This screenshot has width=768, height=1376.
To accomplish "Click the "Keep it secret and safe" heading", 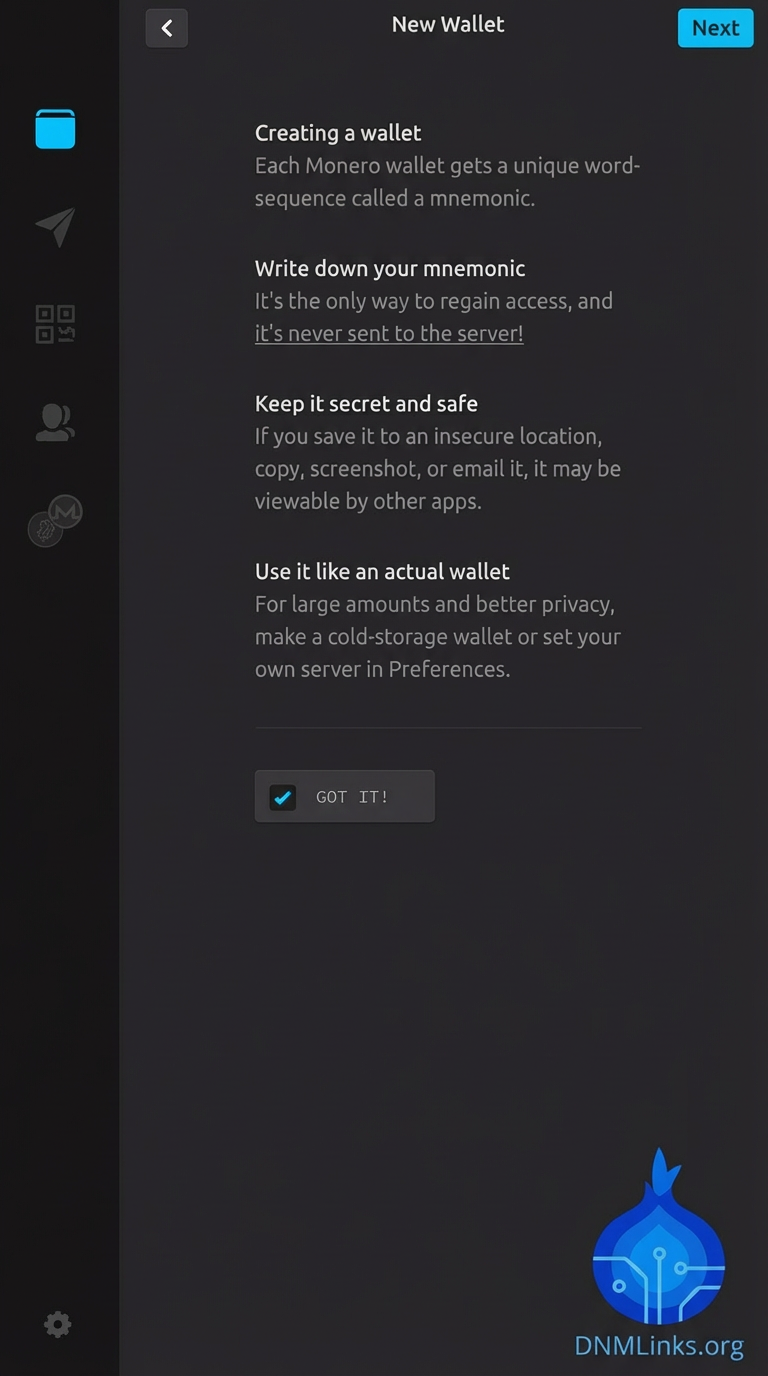I will (366, 403).
